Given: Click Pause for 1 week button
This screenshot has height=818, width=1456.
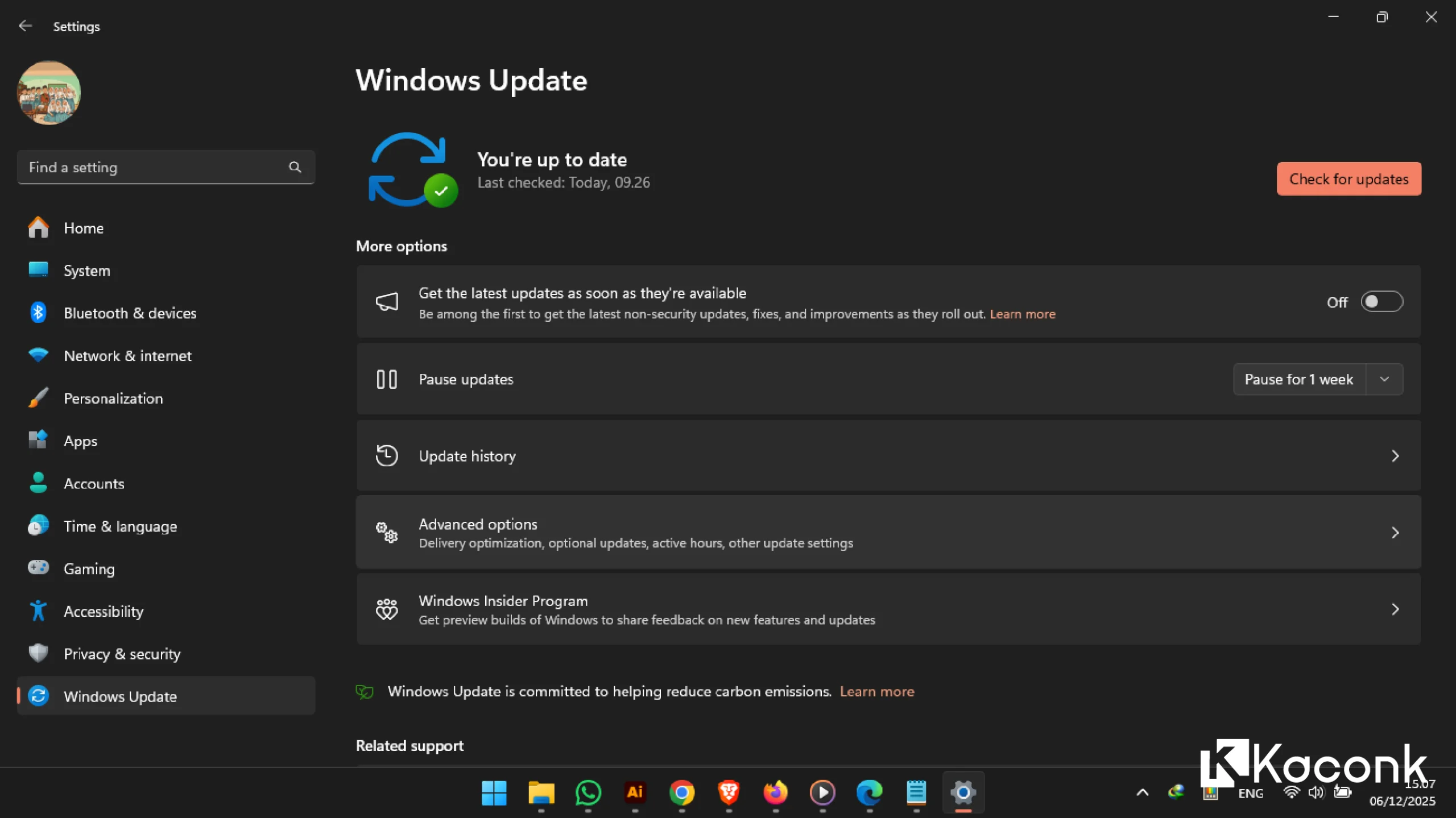Looking at the screenshot, I should 1298,379.
